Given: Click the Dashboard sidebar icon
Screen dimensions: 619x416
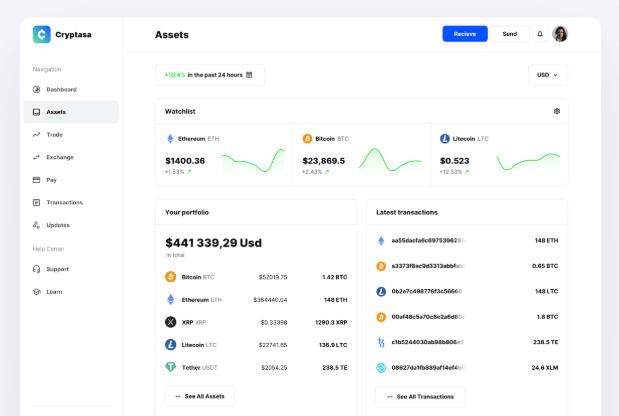Looking at the screenshot, I should tap(36, 90).
